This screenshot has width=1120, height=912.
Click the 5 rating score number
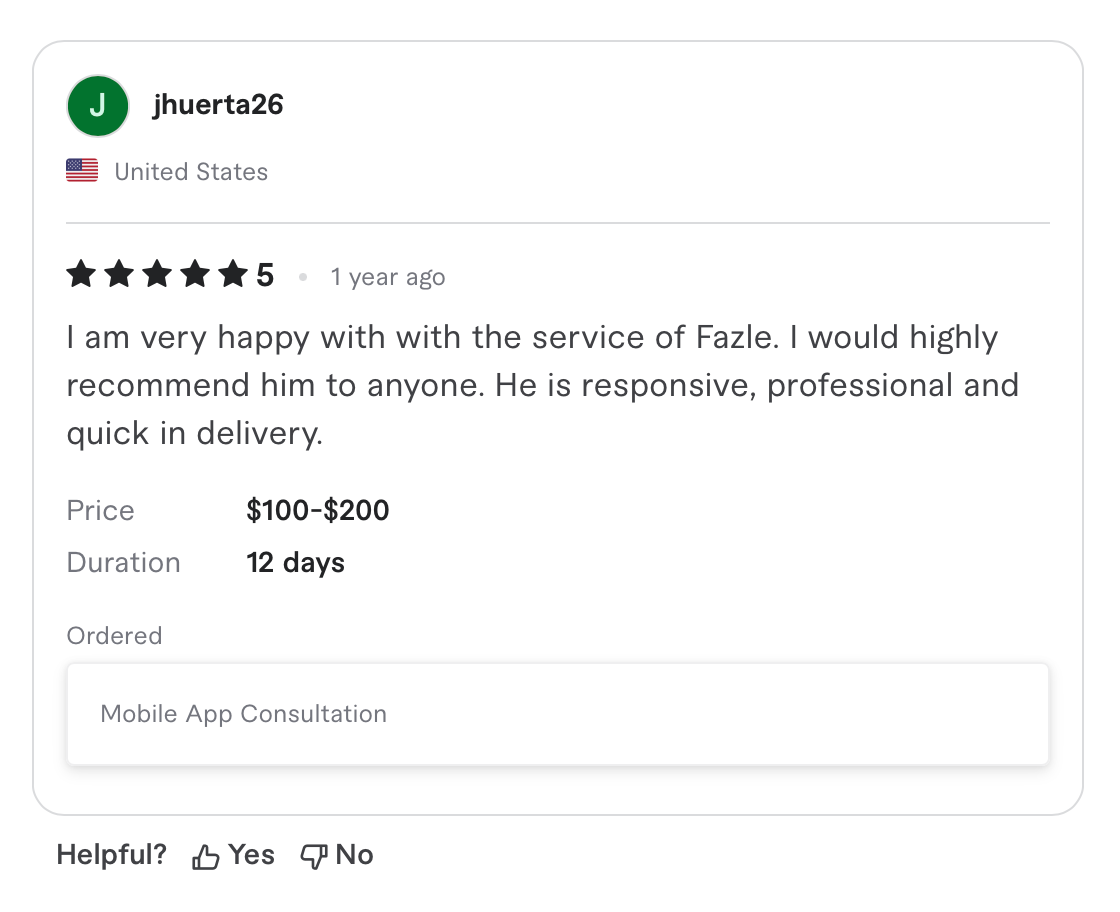tap(264, 273)
